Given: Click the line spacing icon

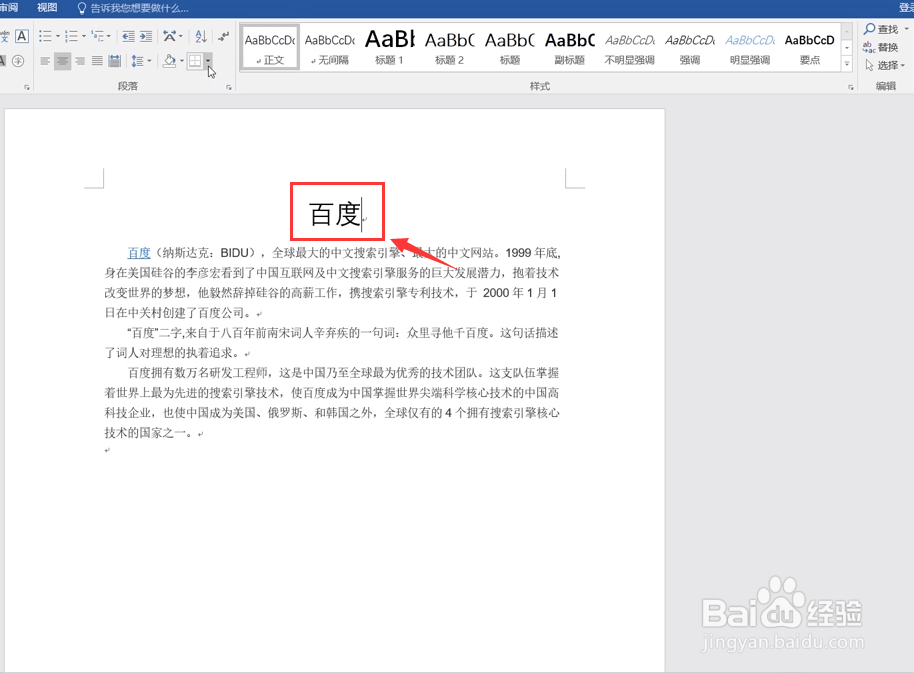Looking at the screenshot, I should click(x=138, y=60).
